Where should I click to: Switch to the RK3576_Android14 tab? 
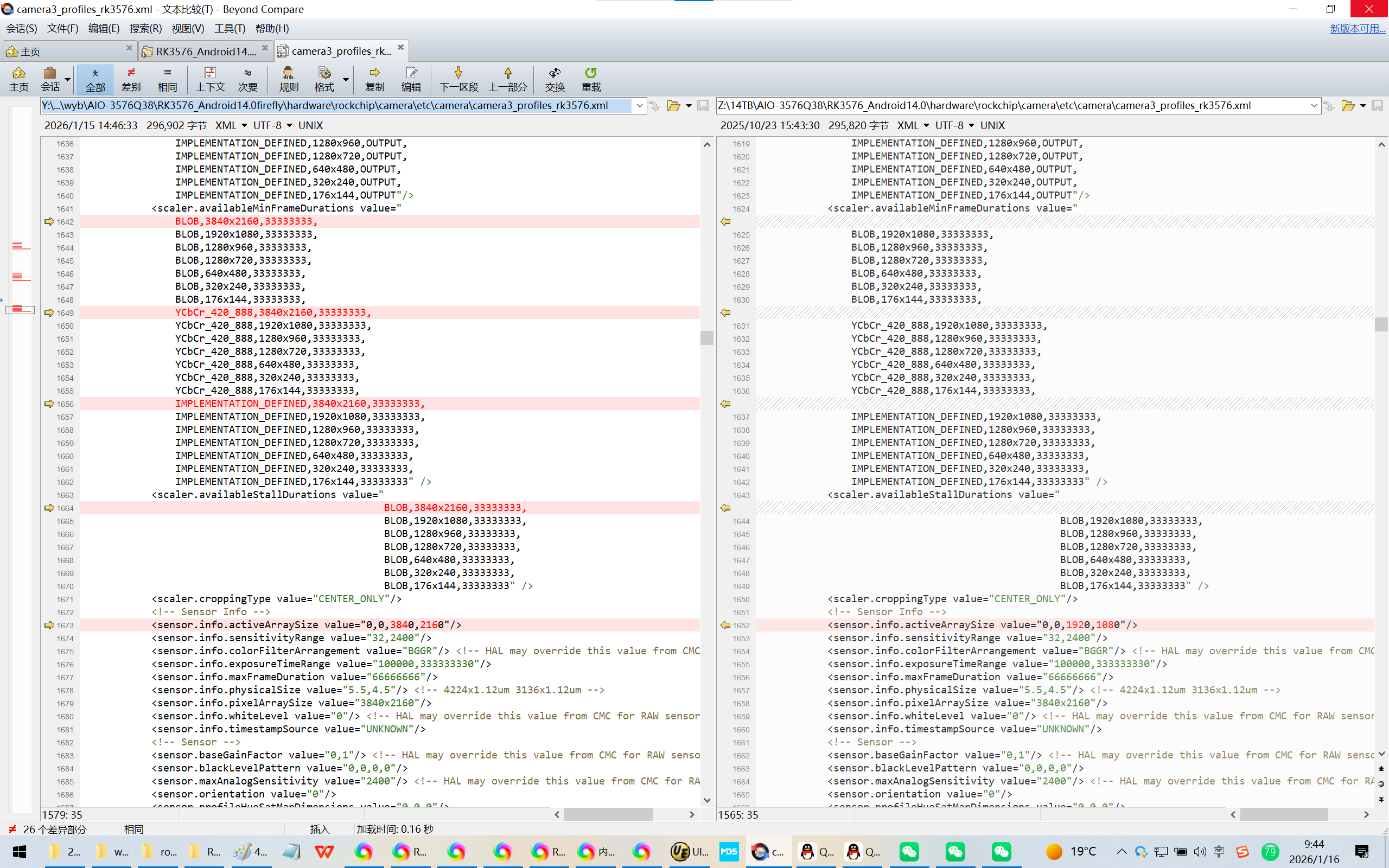tap(206, 51)
